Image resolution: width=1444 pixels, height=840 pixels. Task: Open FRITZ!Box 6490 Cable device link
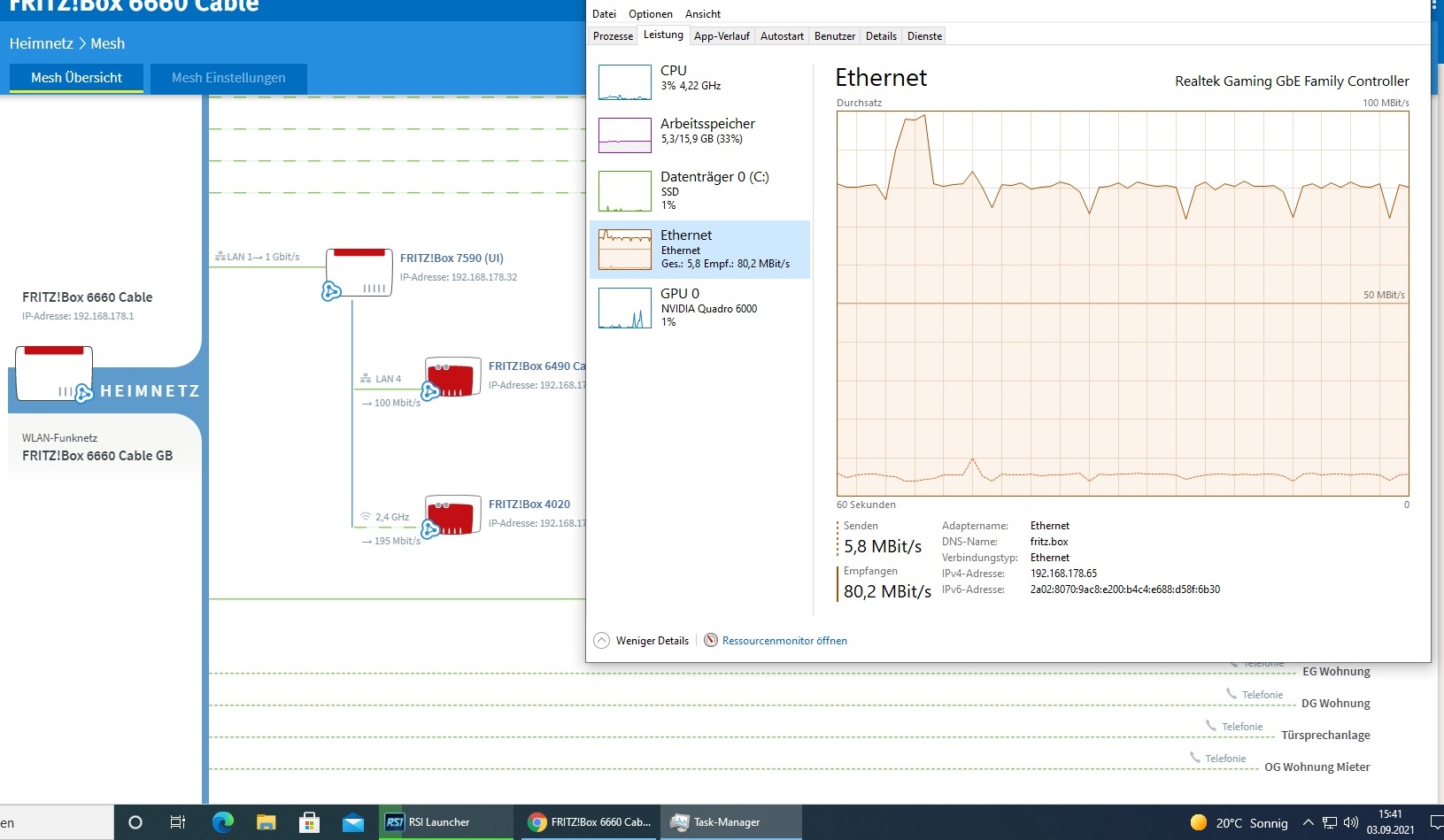(537, 366)
